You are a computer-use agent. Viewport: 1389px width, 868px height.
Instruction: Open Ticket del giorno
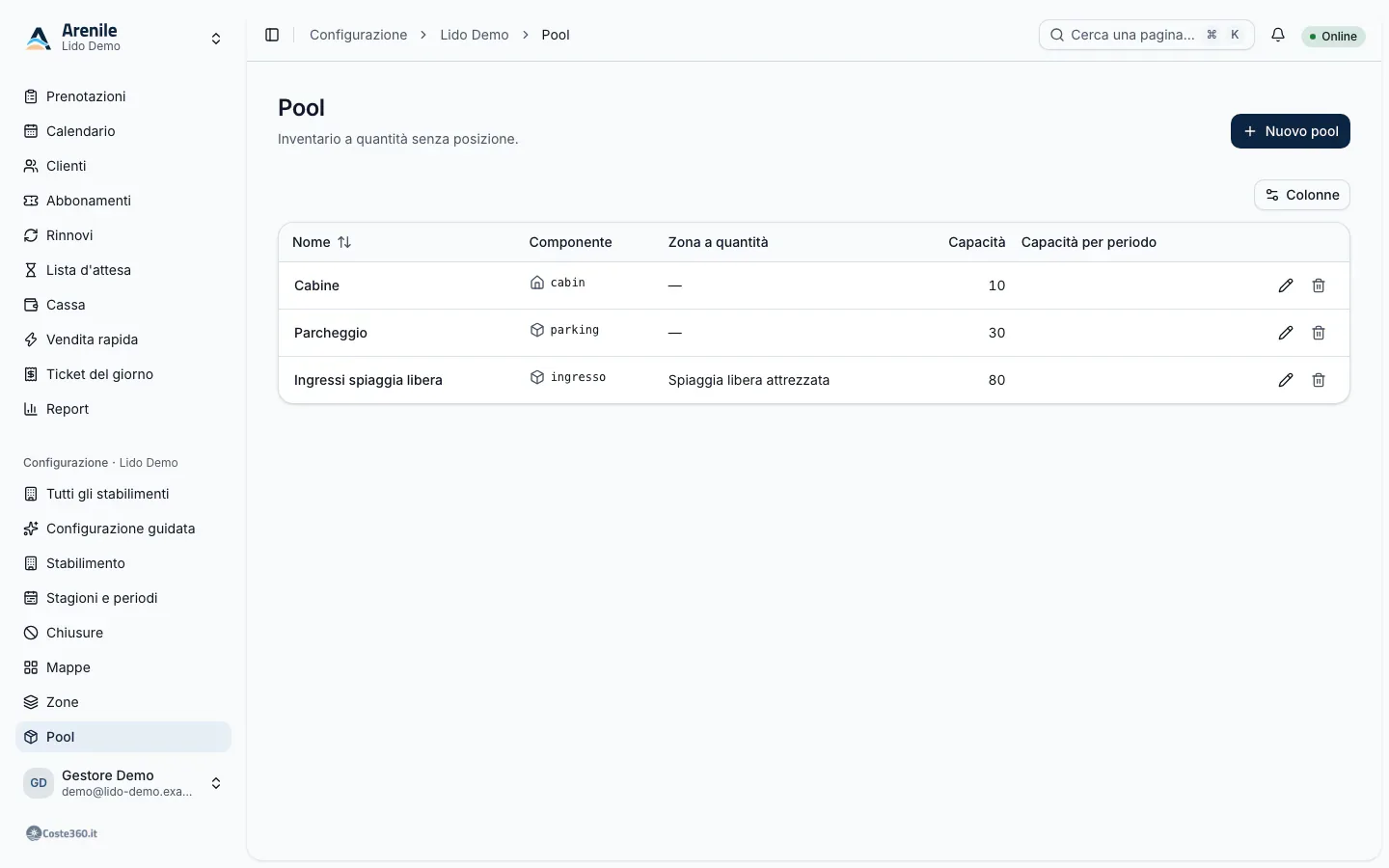(x=123, y=374)
